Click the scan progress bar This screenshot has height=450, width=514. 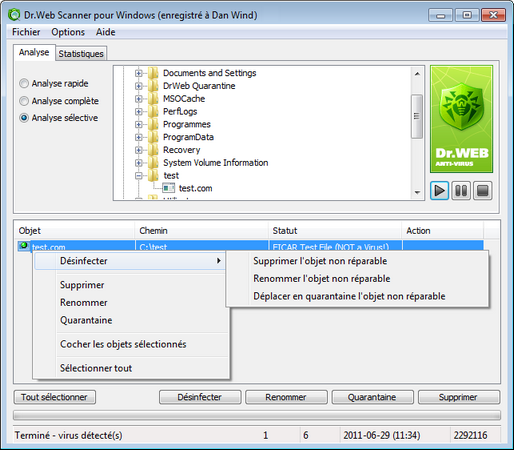pyautogui.click(x=257, y=415)
